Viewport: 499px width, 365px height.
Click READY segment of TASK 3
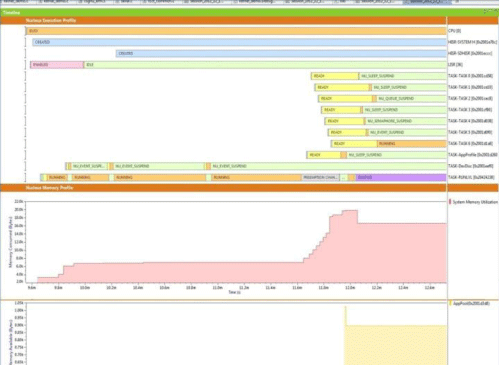[341, 110]
